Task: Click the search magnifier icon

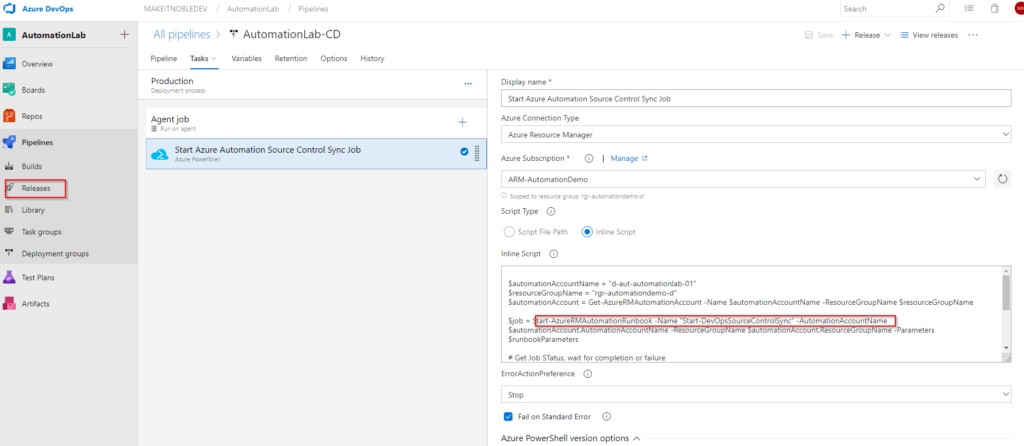Action: coord(940,8)
